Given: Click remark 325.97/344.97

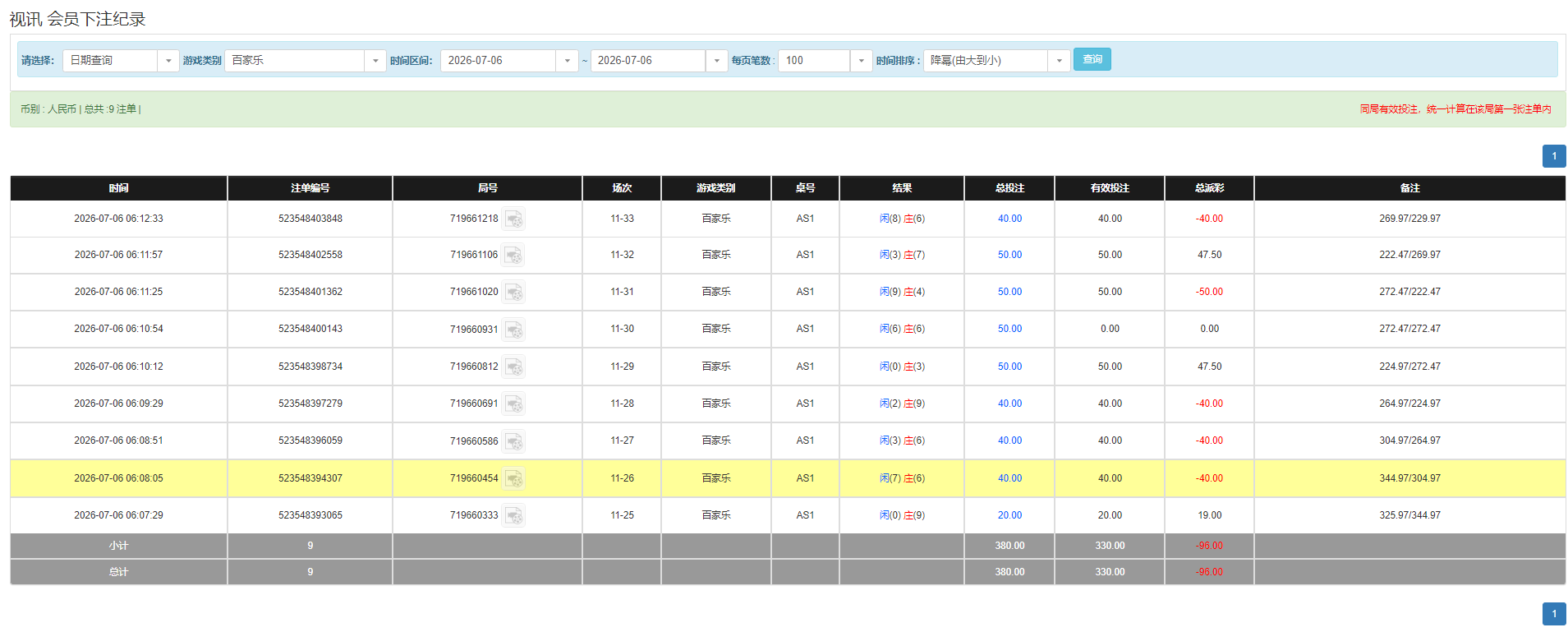Looking at the screenshot, I should (x=1409, y=515).
